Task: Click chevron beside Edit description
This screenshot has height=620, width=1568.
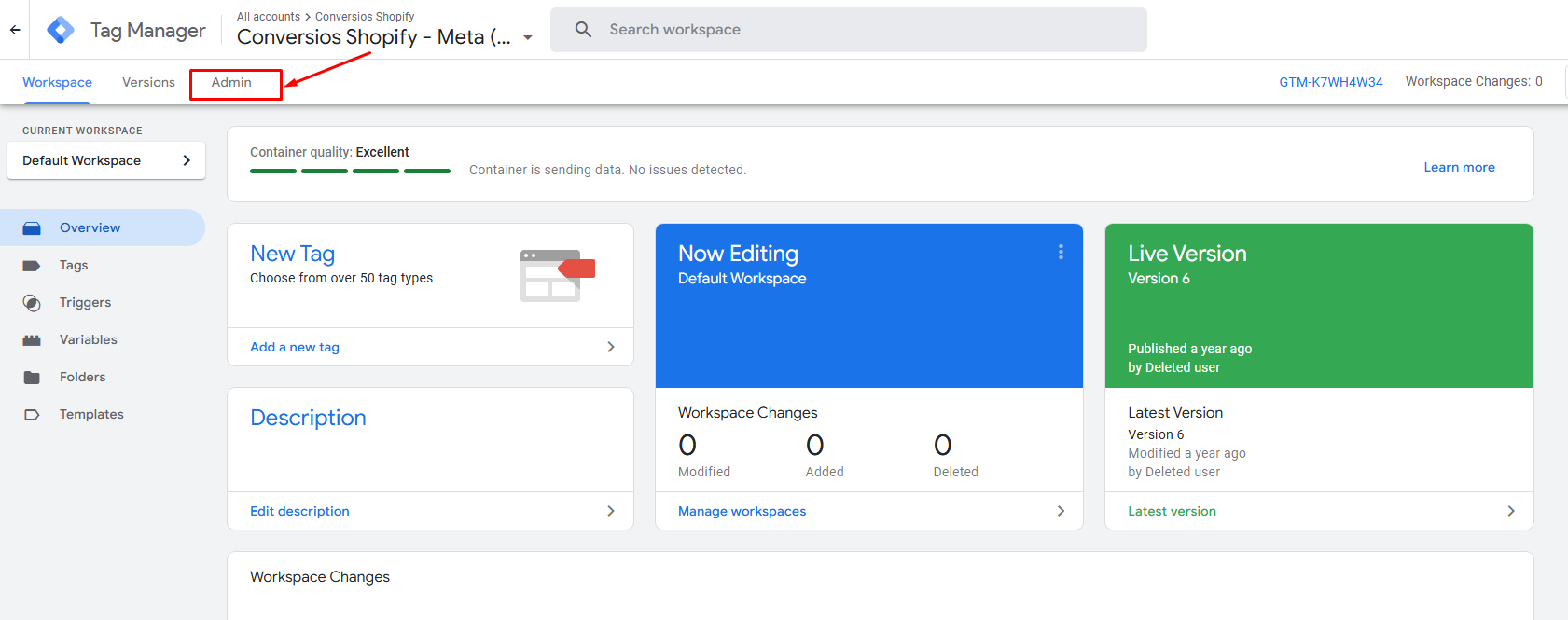Action: 611,511
